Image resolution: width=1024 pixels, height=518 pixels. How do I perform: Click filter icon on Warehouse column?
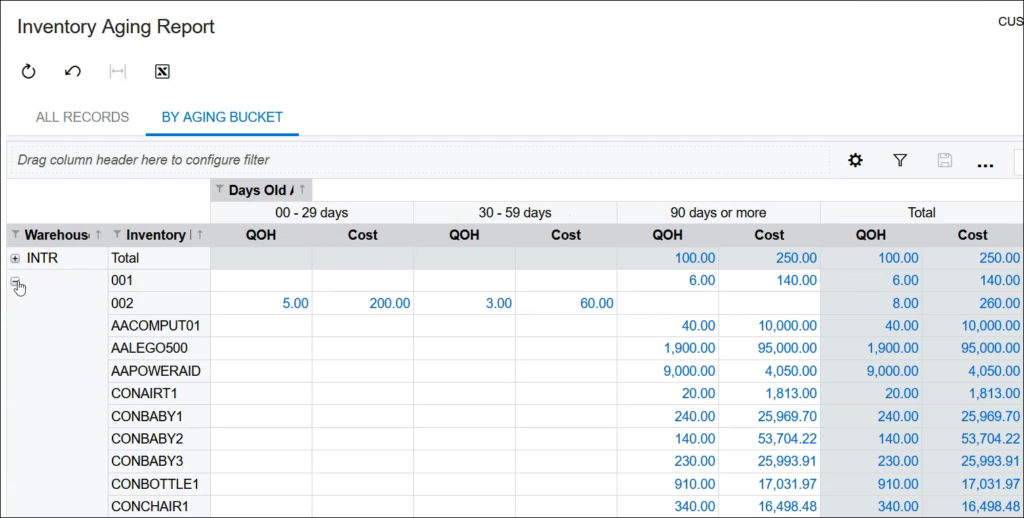coord(15,234)
